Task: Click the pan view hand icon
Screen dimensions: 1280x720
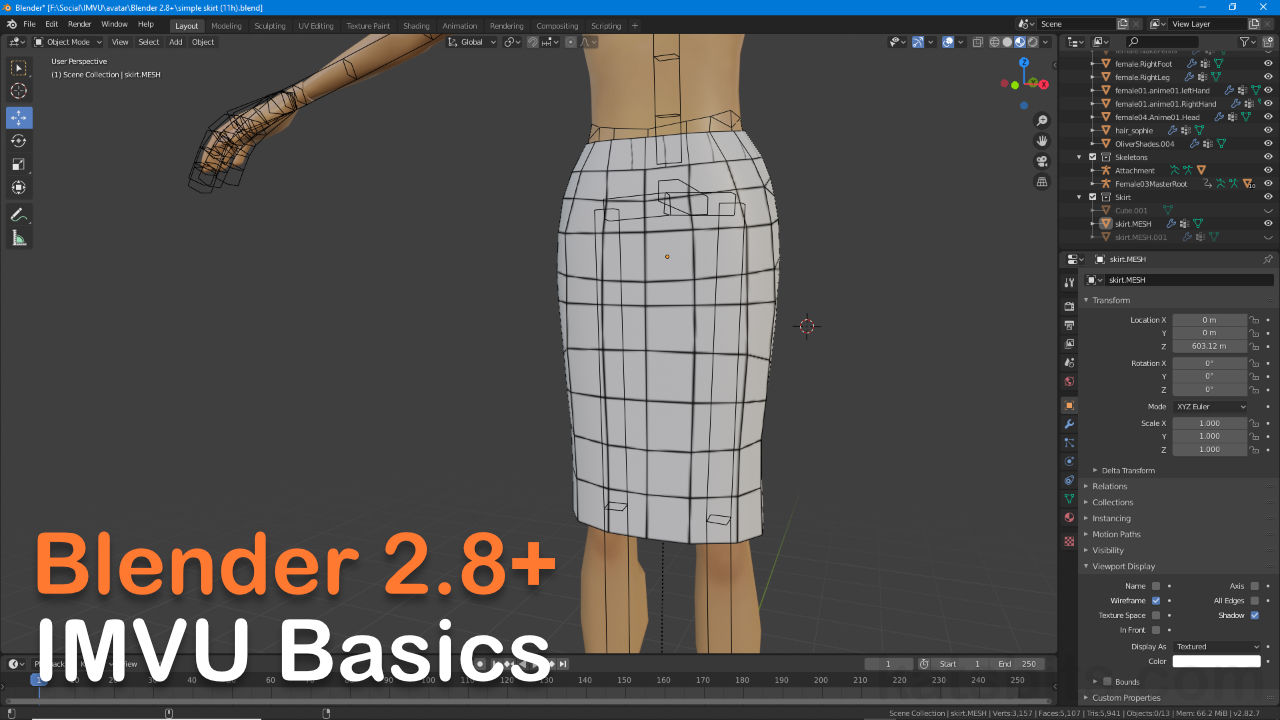Action: [1042, 141]
